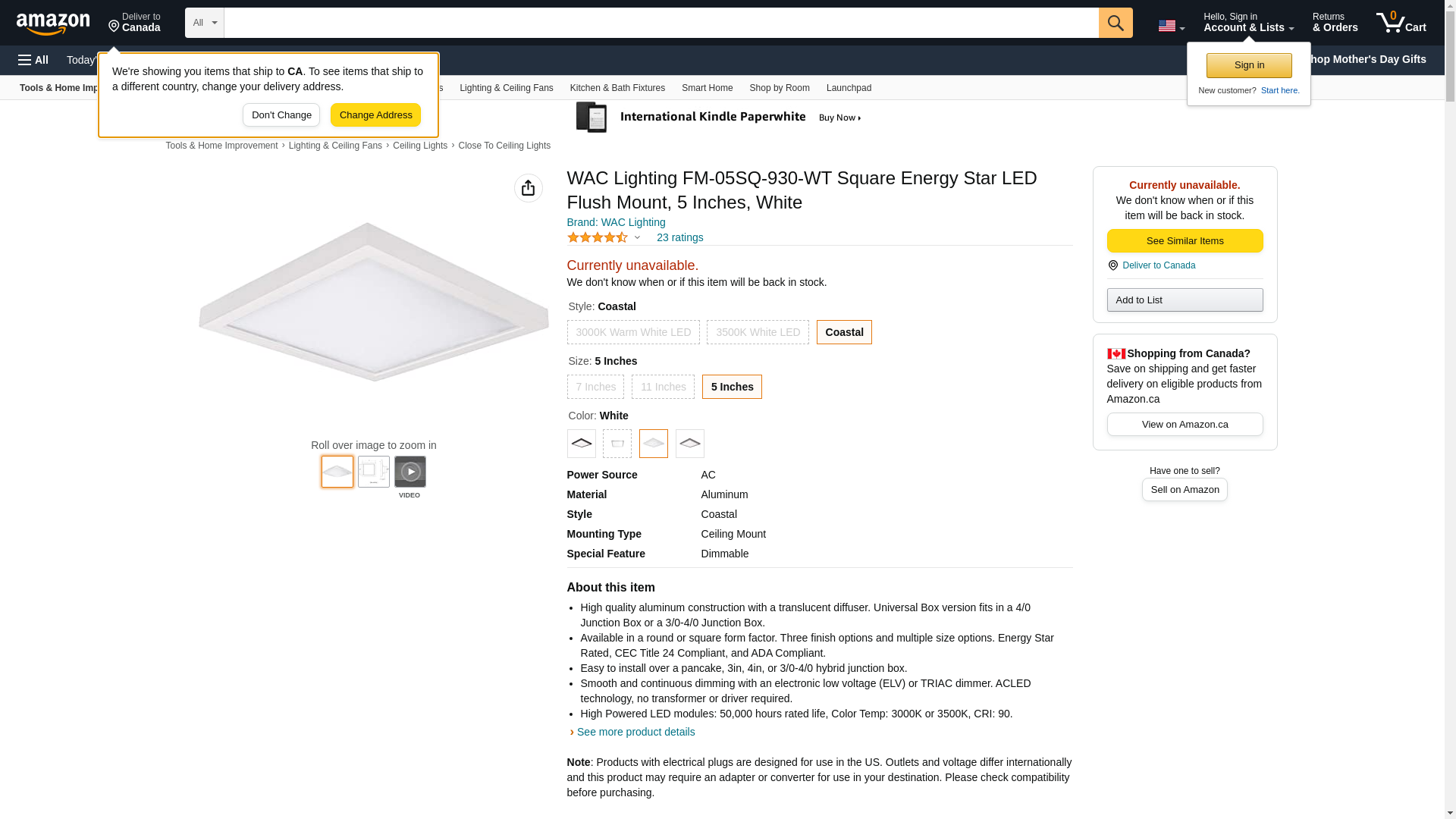The width and height of the screenshot is (1456, 819).
Task: Open the All hamburger menu
Action: pos(33,60)
